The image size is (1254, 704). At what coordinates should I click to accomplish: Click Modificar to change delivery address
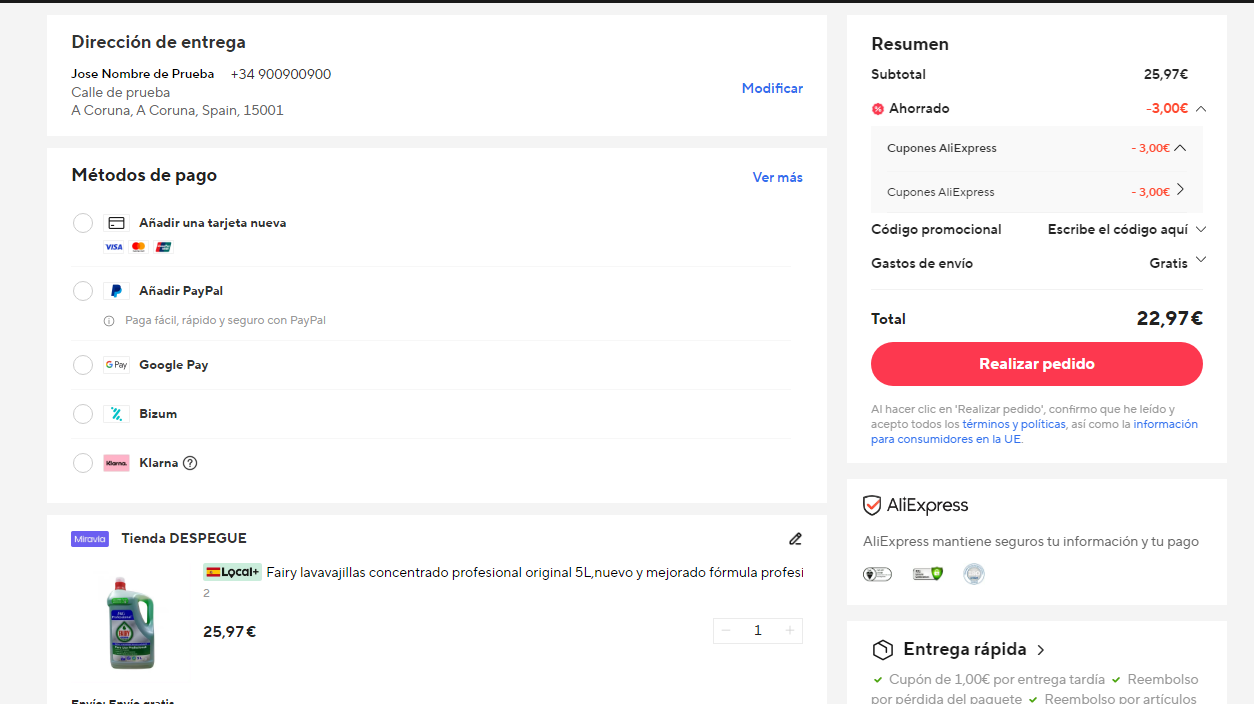pos(772,88)
